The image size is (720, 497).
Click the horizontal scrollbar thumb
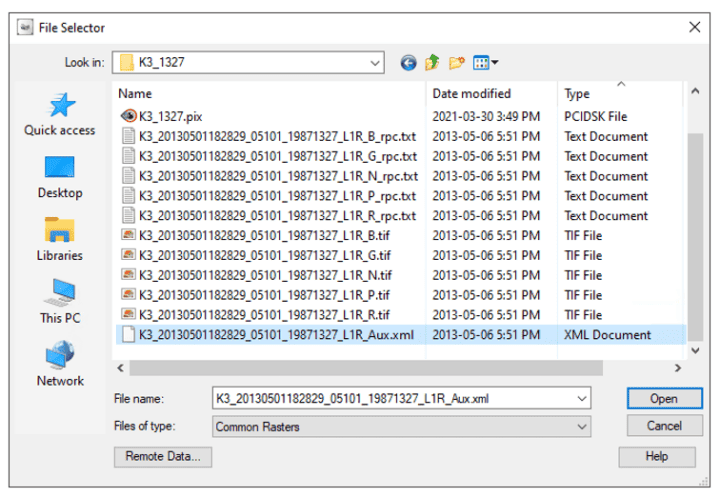click(x=366, y=368)
